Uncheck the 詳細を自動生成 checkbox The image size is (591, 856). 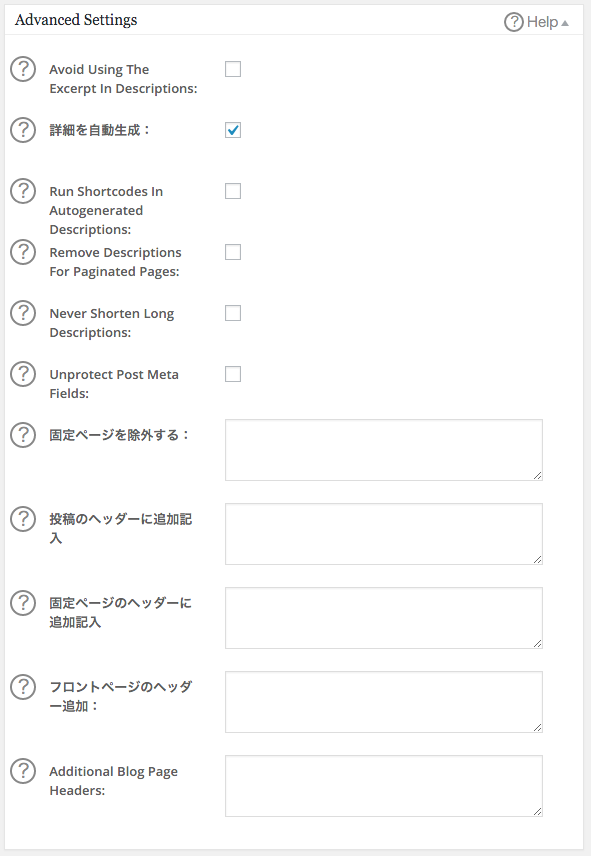(233, 130)
